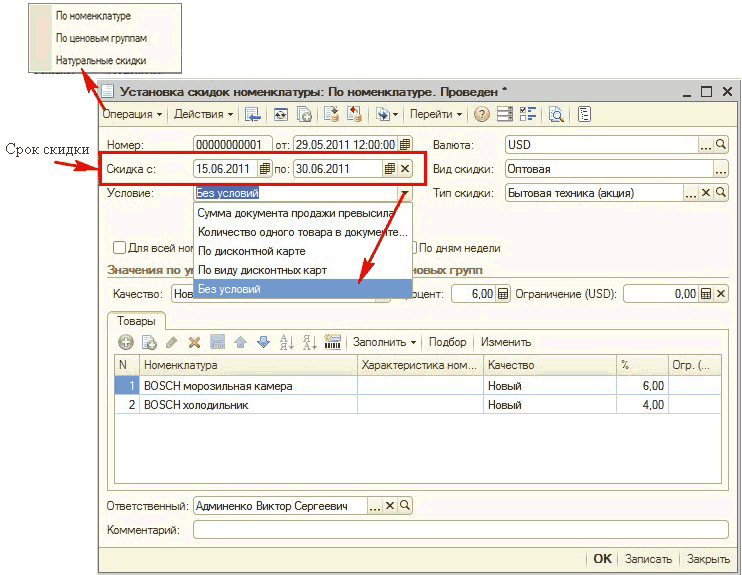742x575 pixels.
Task: Open calendar for the Скидка с date
Action: point(265,169)
